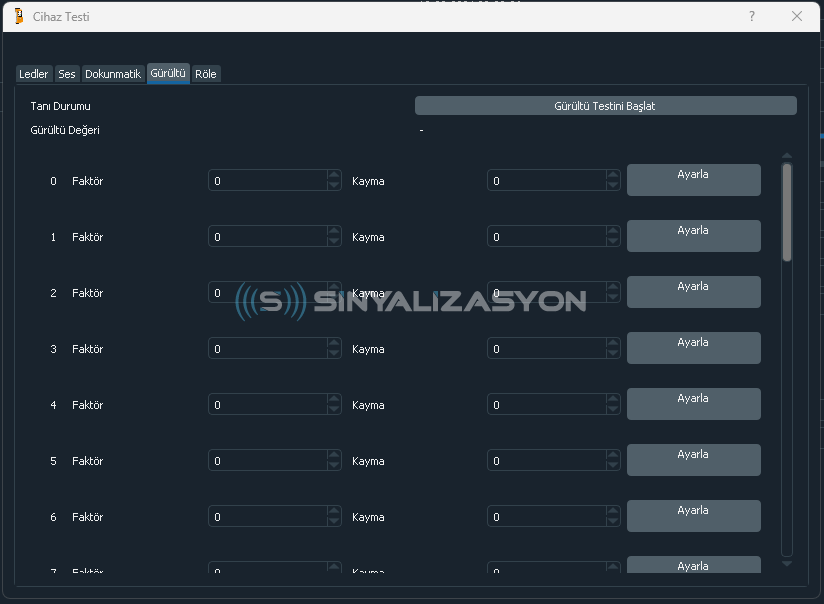
Task: Switch to the Ledler tab
Action: point(33,74)
